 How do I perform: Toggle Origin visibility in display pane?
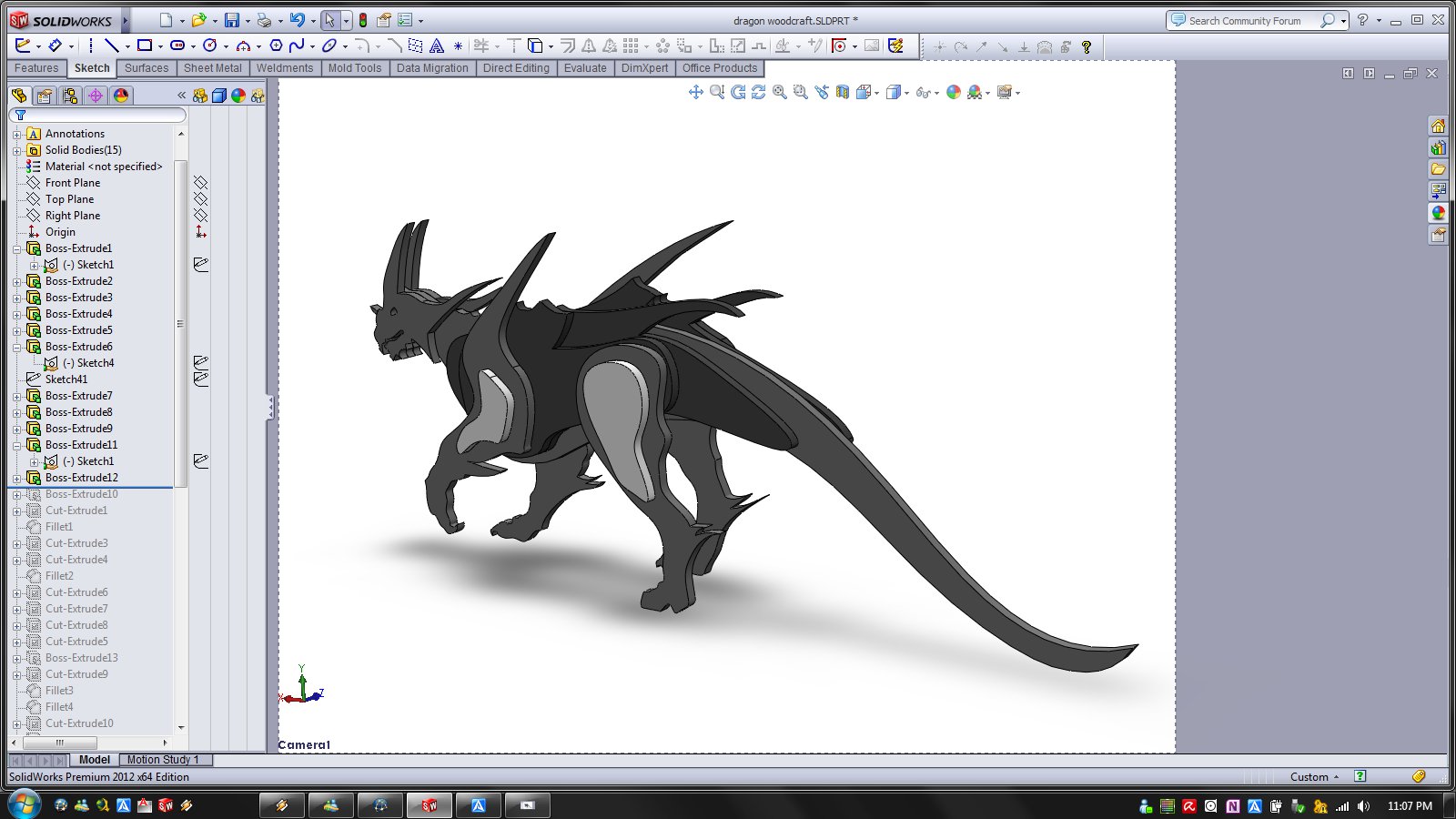(x=201, y=232)
